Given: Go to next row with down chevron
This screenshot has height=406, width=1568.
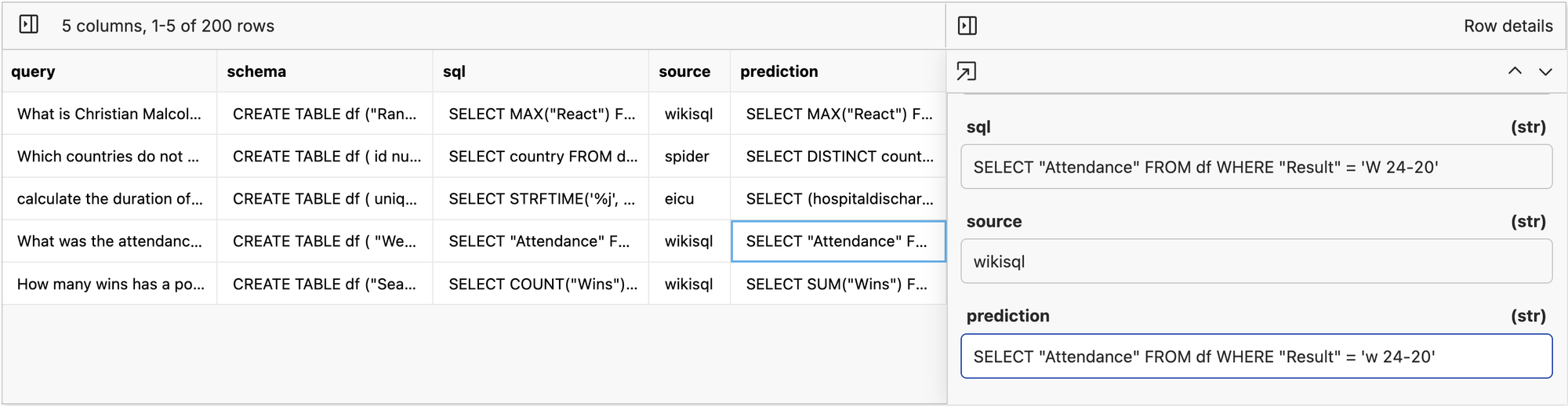Looking at the screenshot, I should coord(1545,71).
